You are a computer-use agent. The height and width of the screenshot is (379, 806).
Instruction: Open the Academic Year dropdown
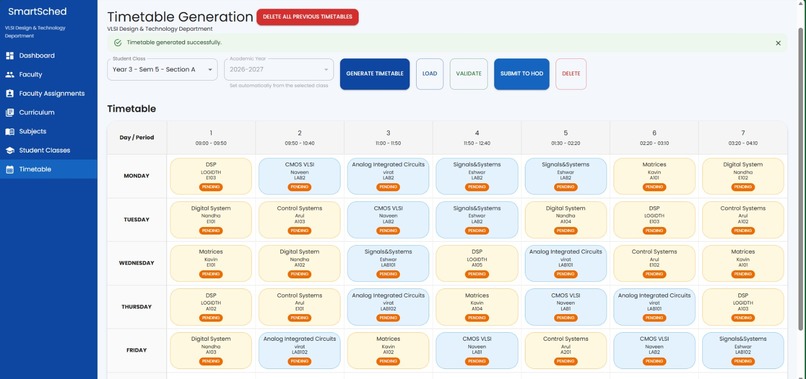279,70
